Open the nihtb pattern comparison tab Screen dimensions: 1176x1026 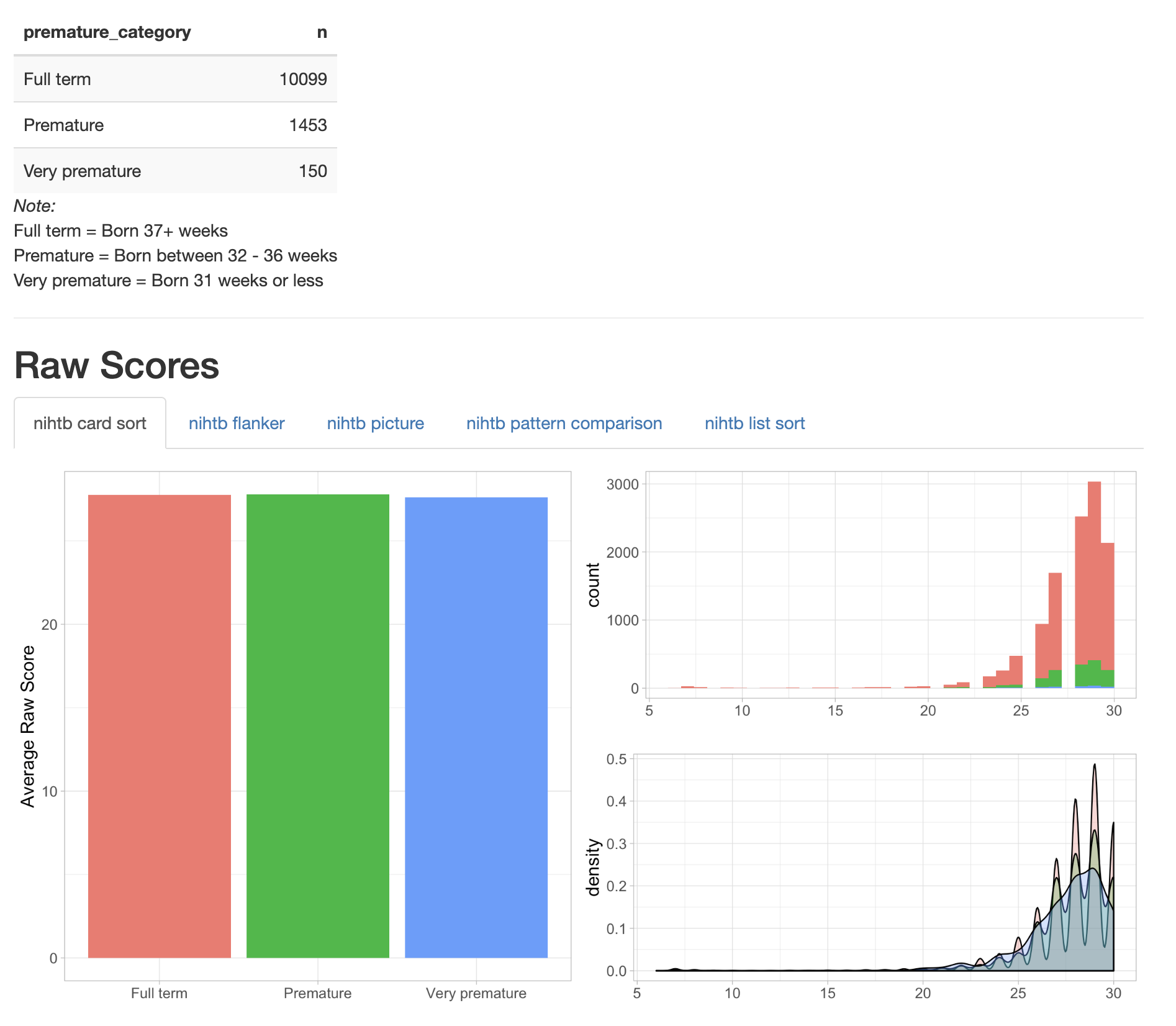click(x=564, y=423)
